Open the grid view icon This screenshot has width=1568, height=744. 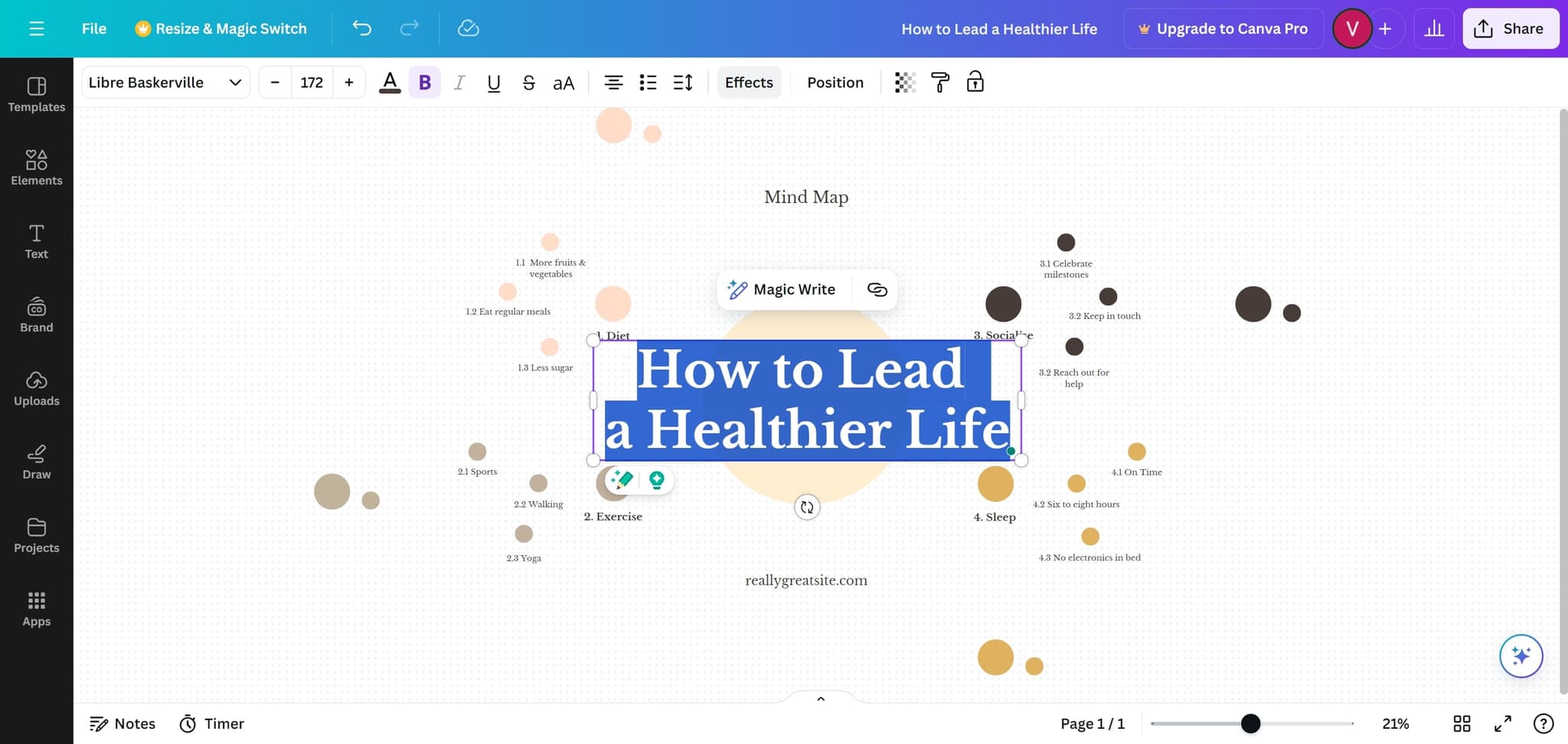click(x=1462, y=723)
